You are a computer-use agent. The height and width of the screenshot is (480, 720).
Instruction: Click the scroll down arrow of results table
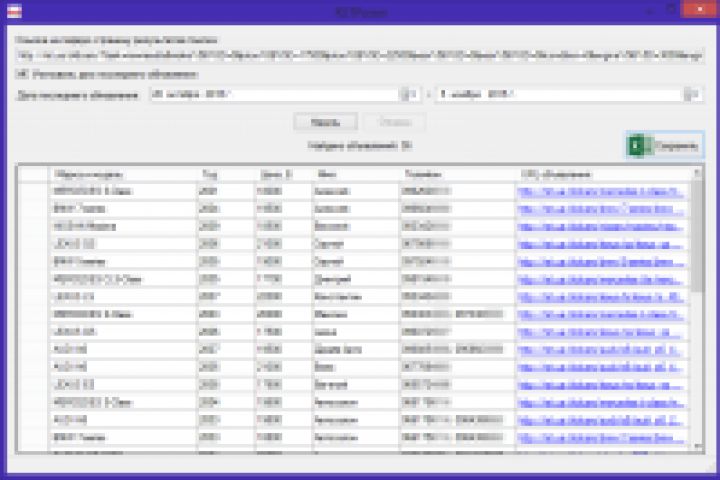pos(698,446)
